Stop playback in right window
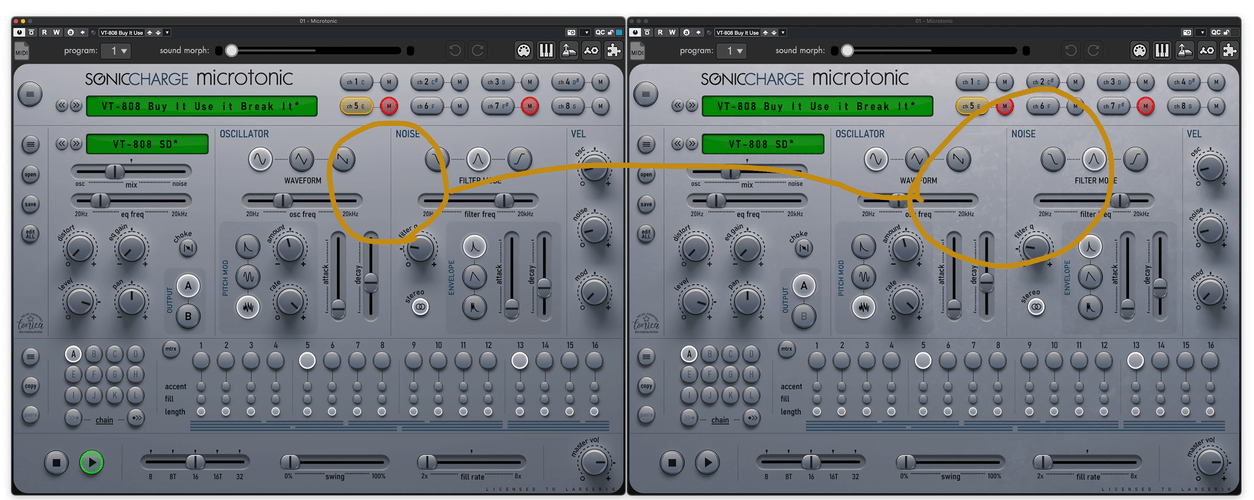The image size is (1254, 500). pyautogui.click(x=671, y=462)
